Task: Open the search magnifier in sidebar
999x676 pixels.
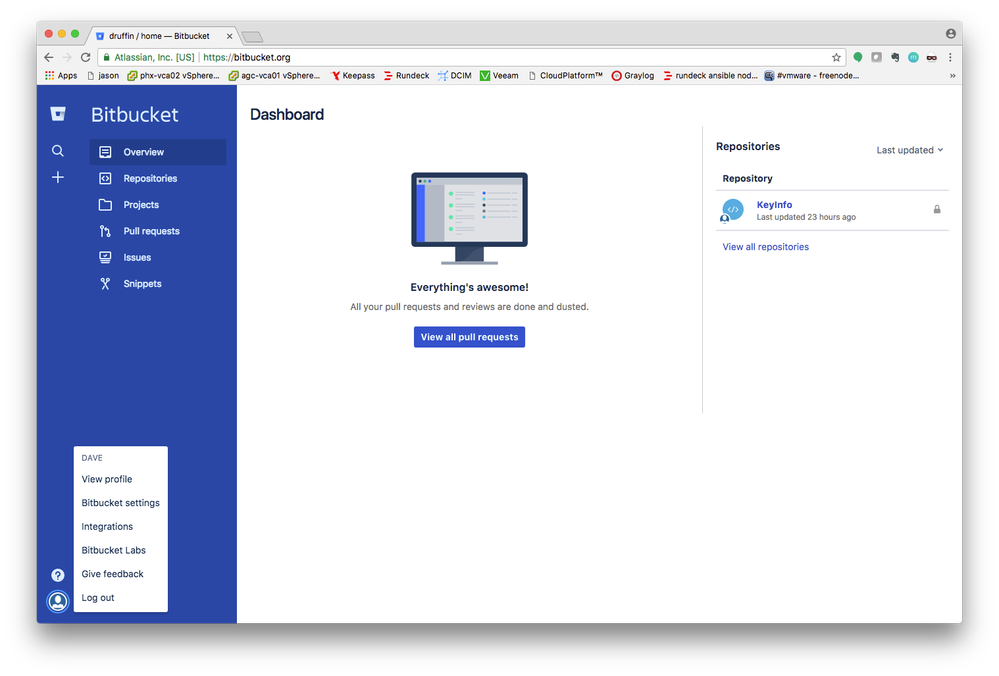Action: 58,151
